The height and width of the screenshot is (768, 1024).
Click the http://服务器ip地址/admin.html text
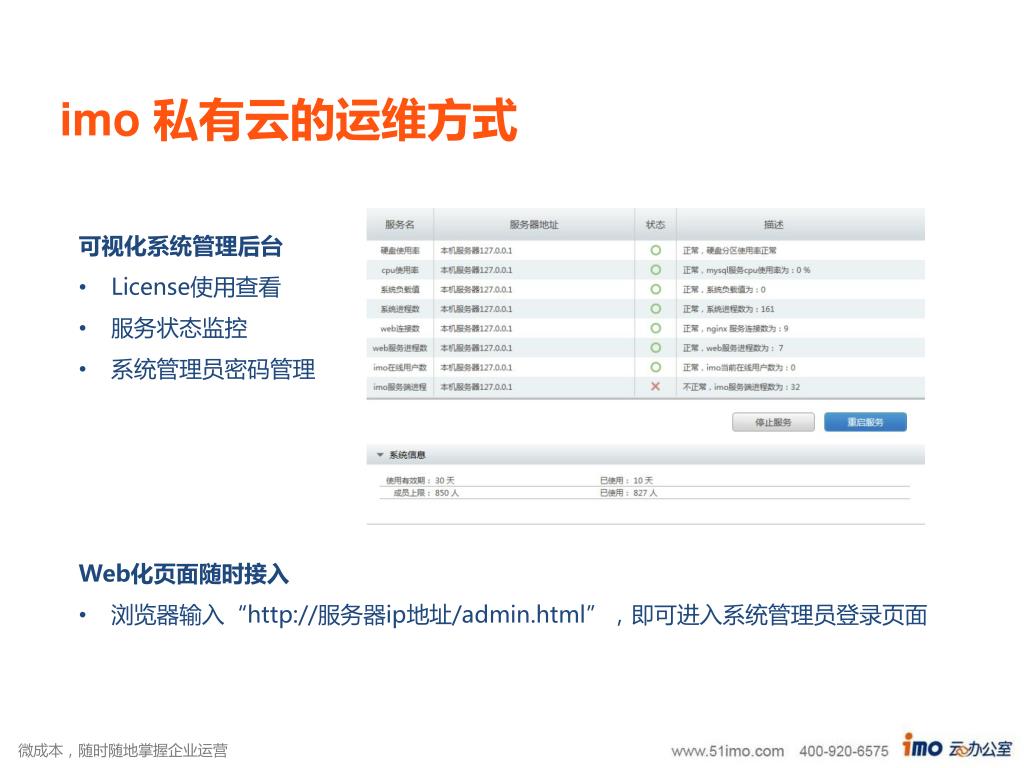point(416,615)
